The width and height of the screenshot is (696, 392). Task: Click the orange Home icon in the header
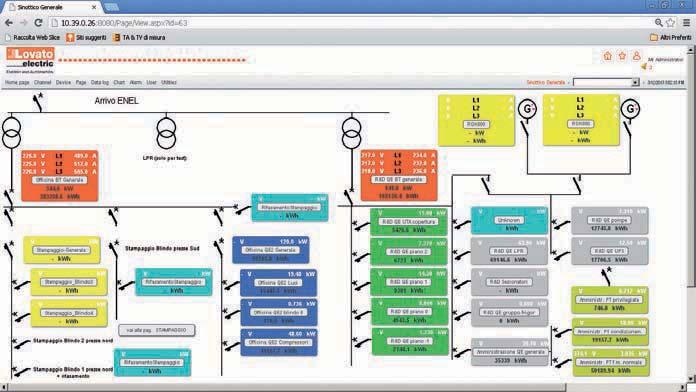608,56
